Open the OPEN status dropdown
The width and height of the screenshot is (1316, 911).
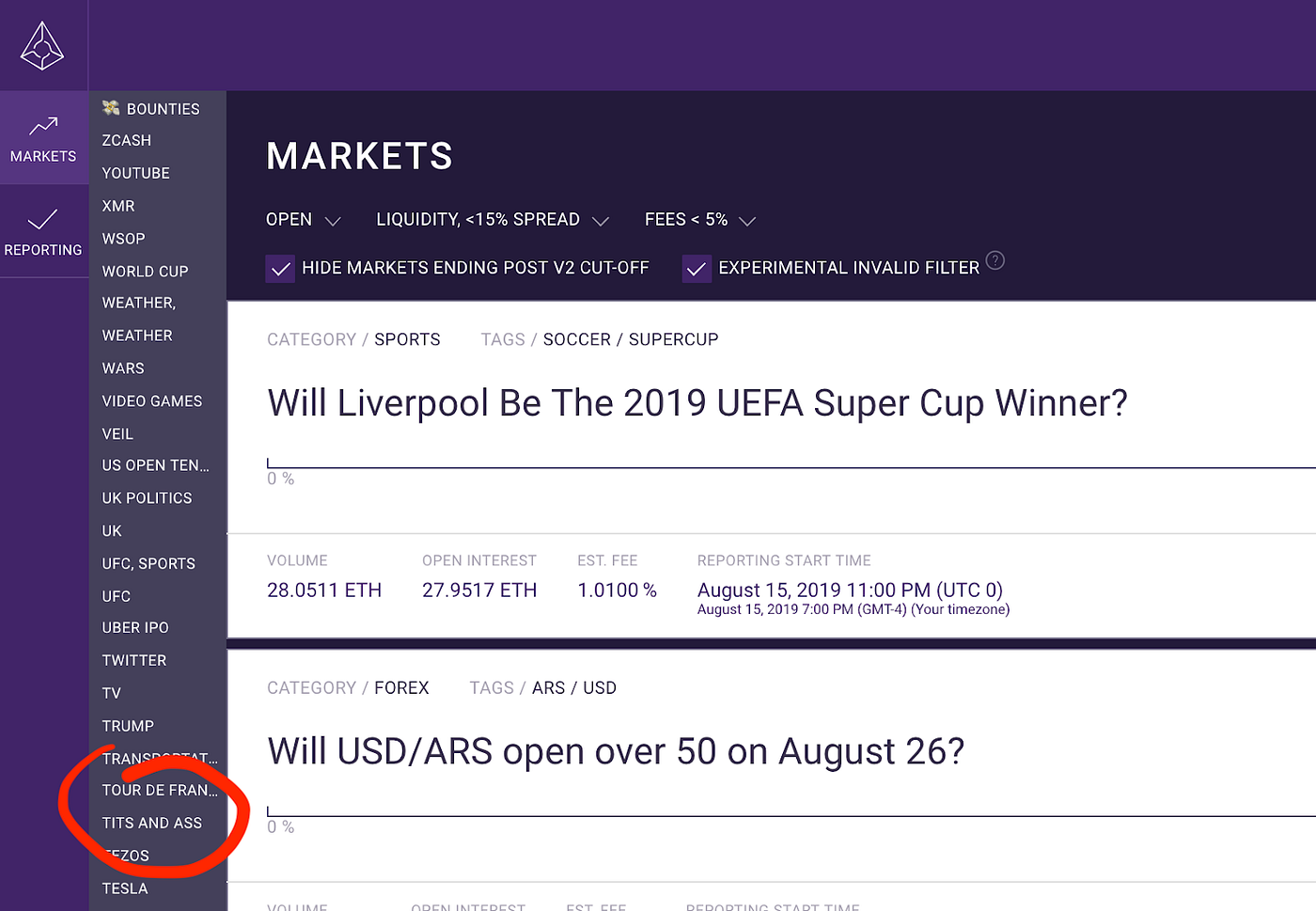303,219
